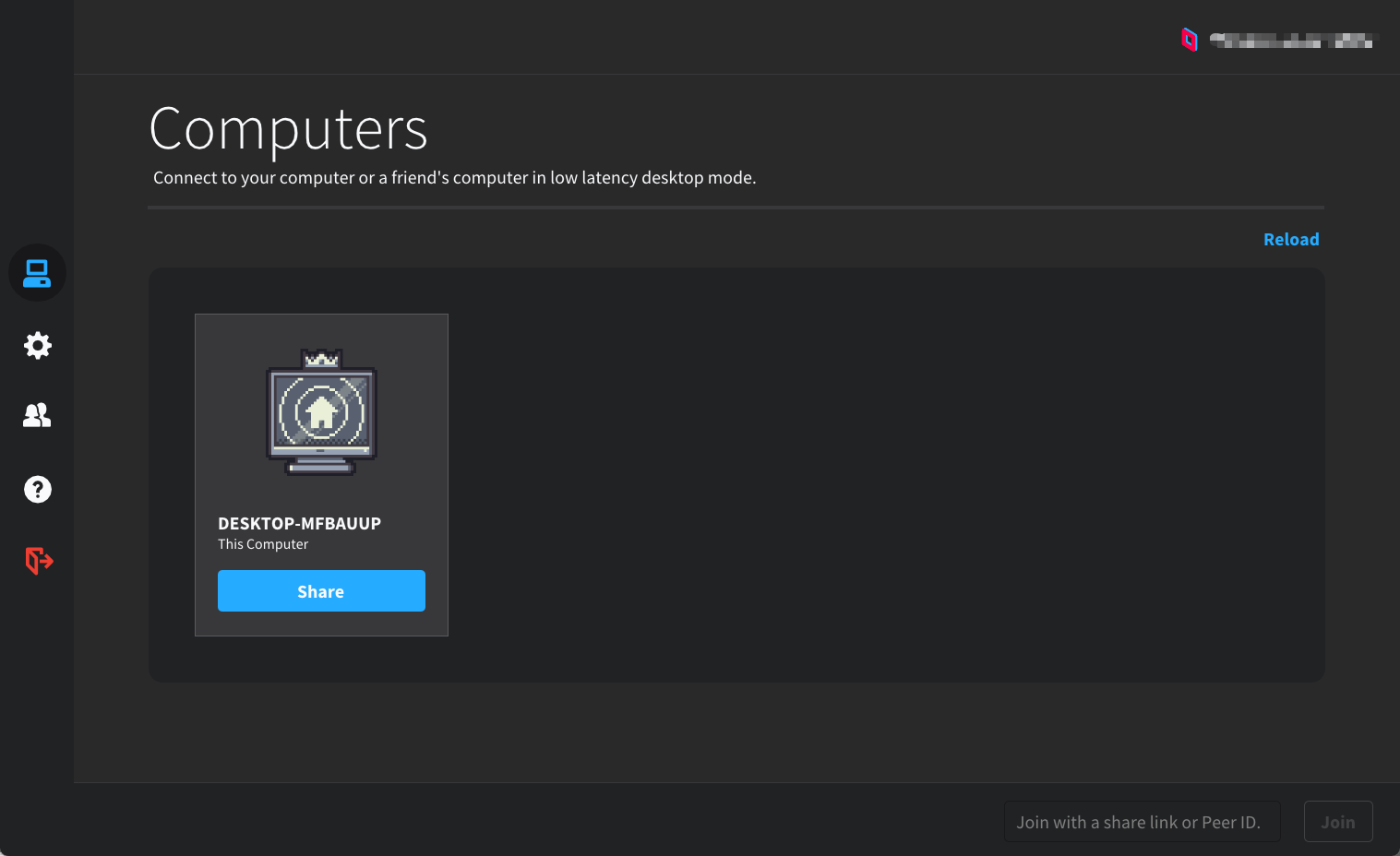Click the blurred account name in the header
The width and height of the screenshot is (1400, 856).
1292,41
